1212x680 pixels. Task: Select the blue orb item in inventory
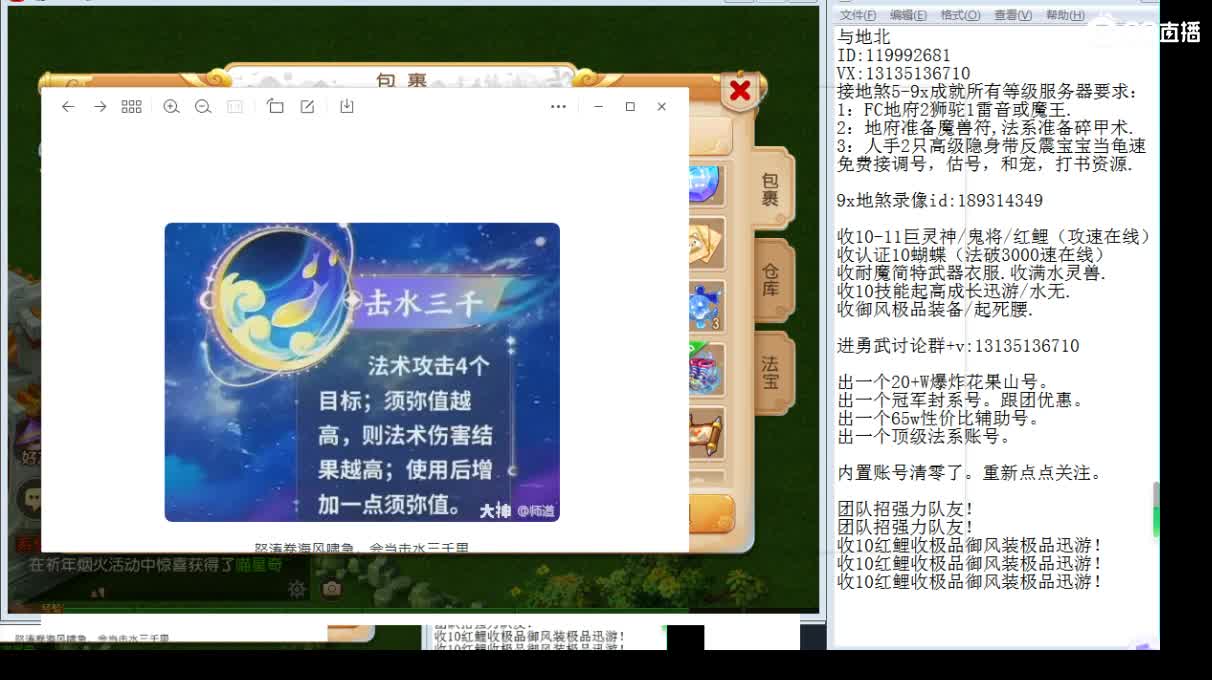point(705,184)
